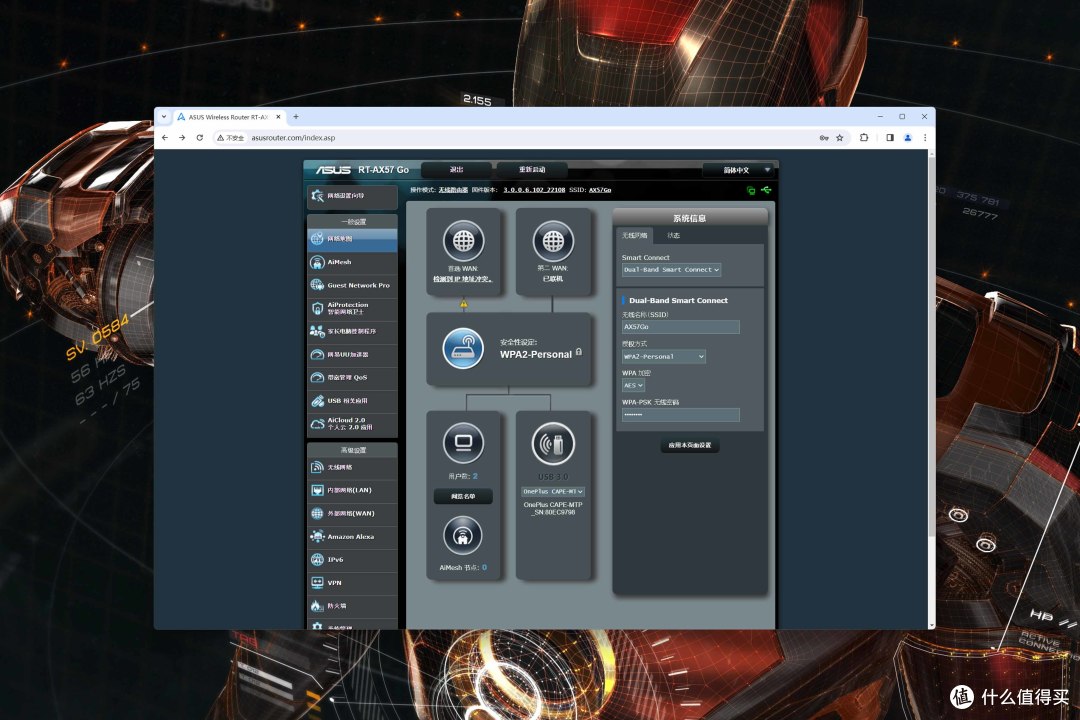Open AiProtection in the sidebar
The image size is (1080, 720).
(352, 308)
